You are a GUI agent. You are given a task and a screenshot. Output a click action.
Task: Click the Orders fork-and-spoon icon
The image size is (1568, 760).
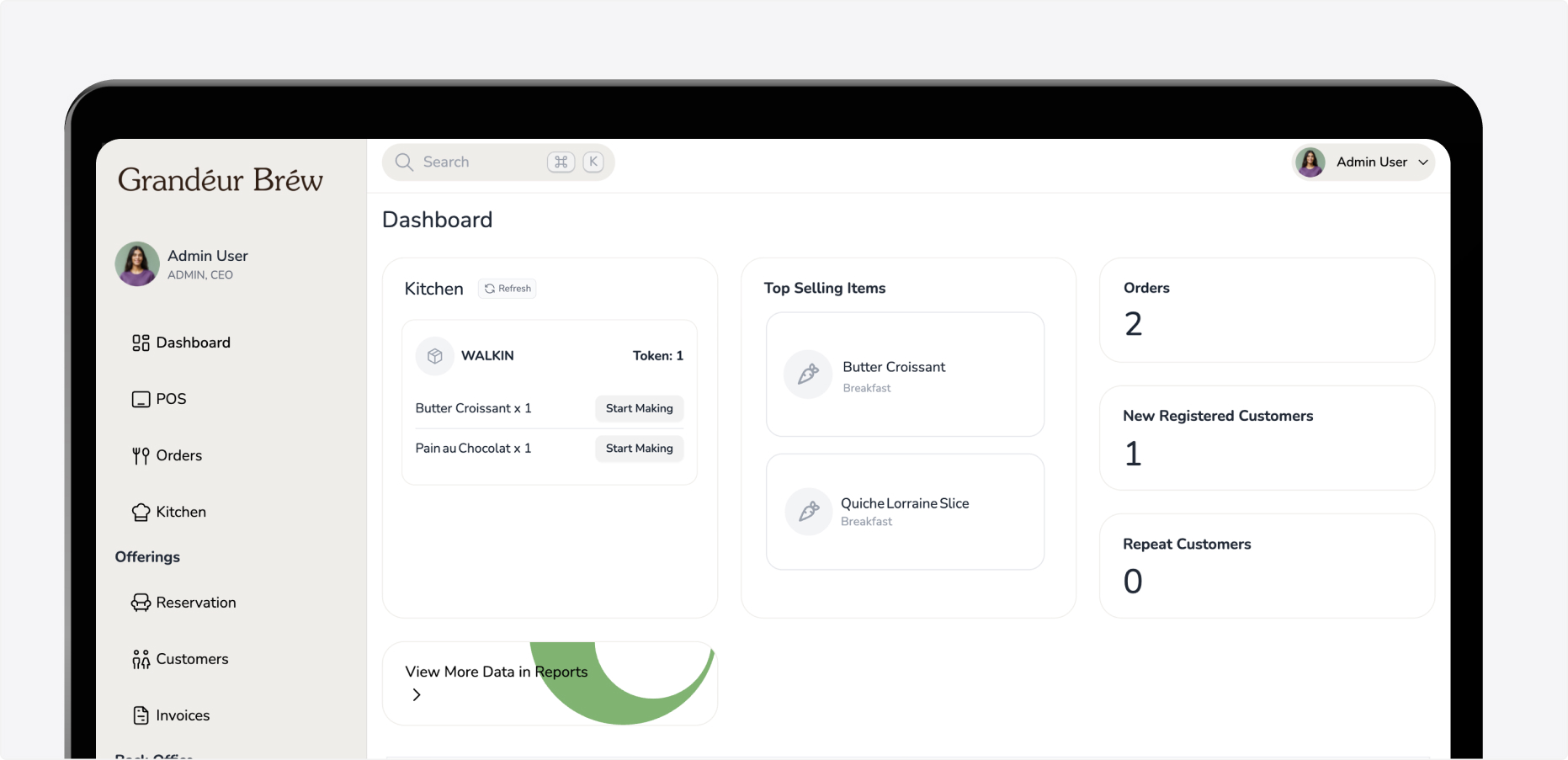click(x=141, y=456)
